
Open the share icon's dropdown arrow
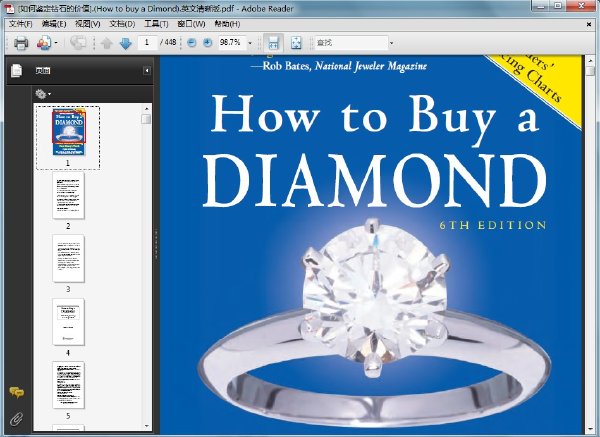[x=56, y=43]
